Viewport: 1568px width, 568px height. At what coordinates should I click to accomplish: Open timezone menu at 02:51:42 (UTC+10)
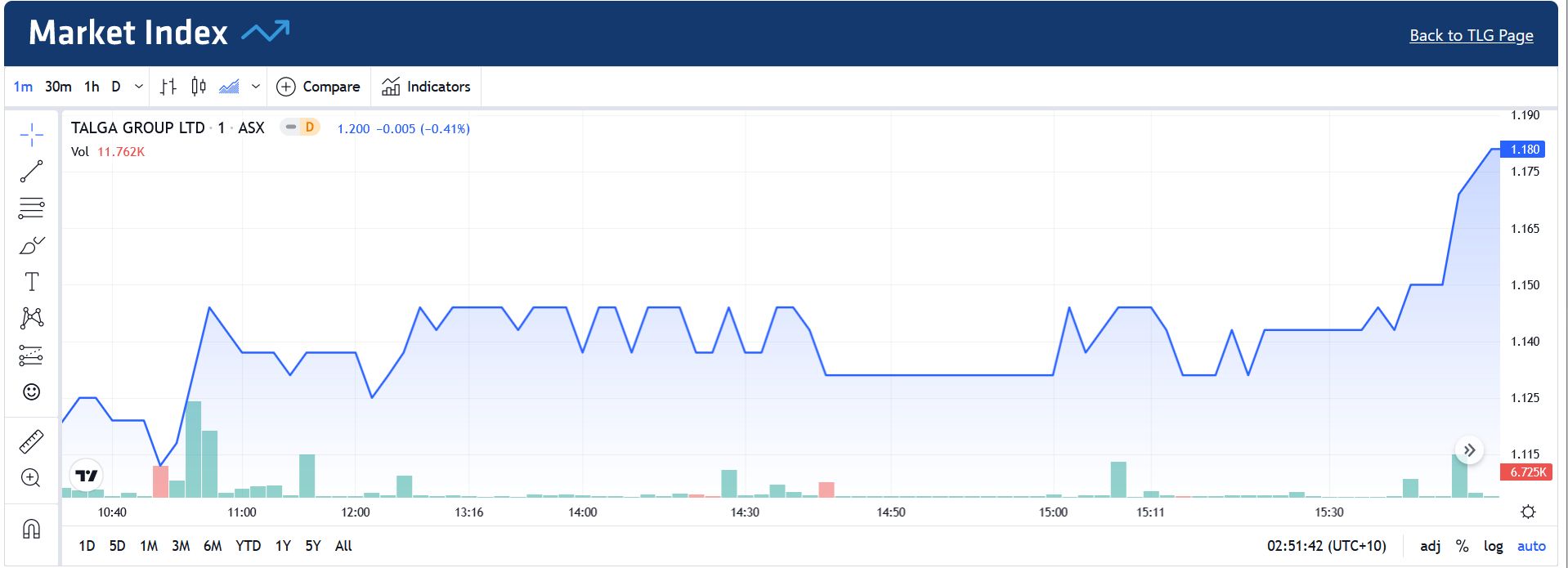click(x=1327, y=546)
